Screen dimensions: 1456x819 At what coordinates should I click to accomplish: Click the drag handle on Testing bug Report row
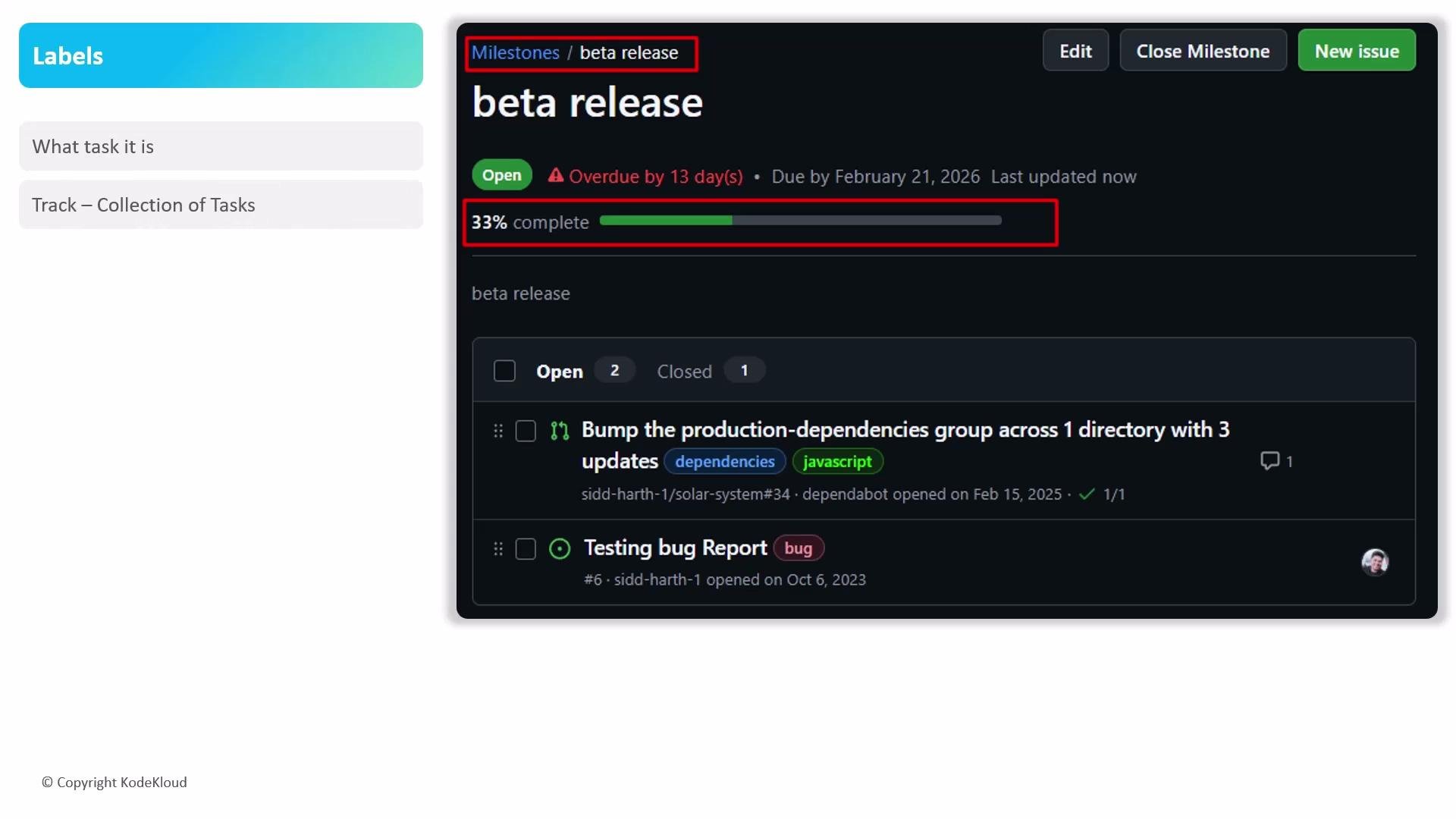498,548
